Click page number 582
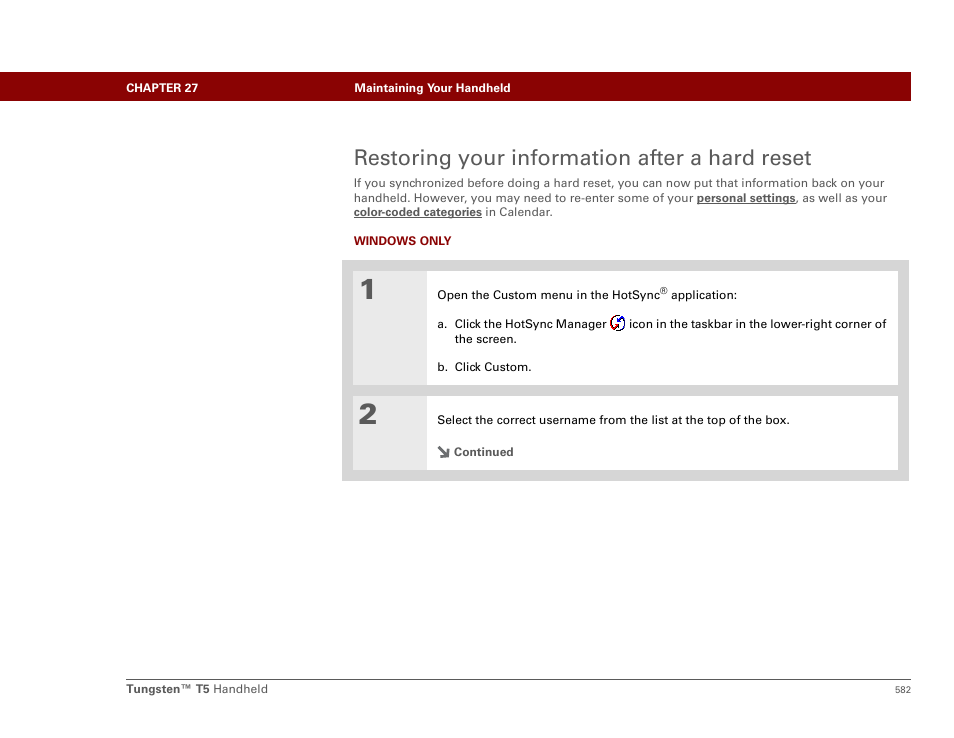This screenshot has width=954, height=738. click(x=902, y=690)
